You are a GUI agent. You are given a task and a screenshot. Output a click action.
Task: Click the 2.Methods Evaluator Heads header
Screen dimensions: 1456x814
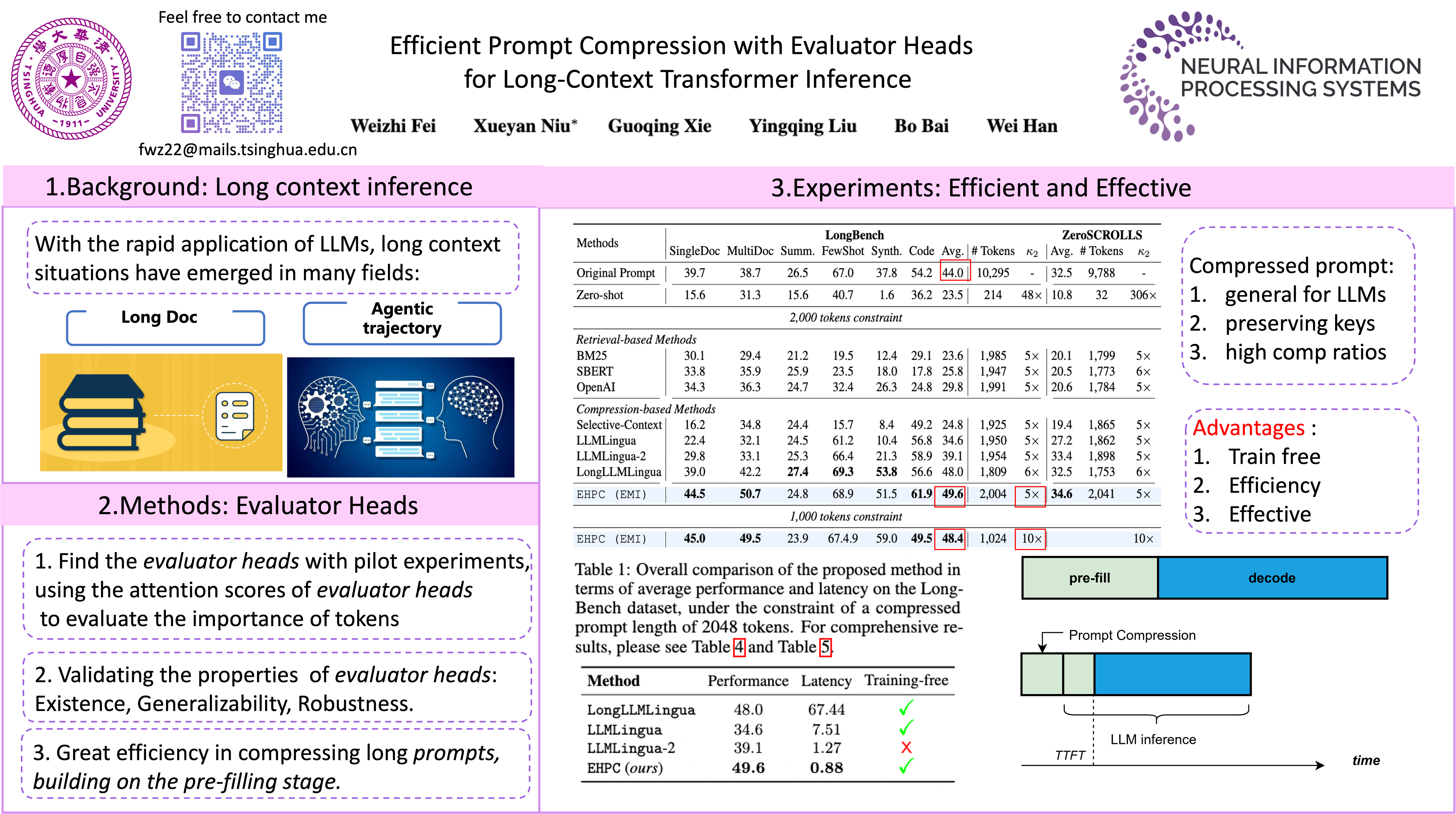(x=258, y=505)
